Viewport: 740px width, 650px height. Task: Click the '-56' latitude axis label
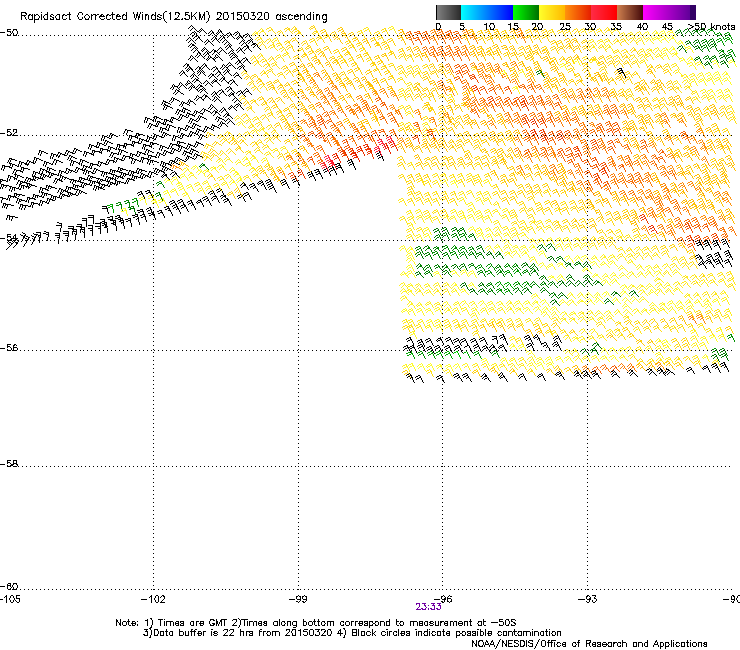point(9,348)
